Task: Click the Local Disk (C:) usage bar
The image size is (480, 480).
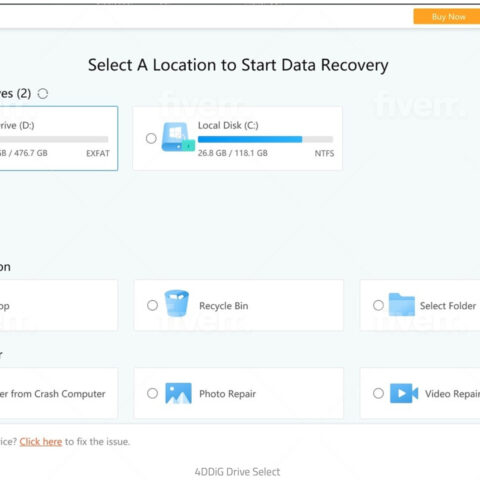Action: 265,139
